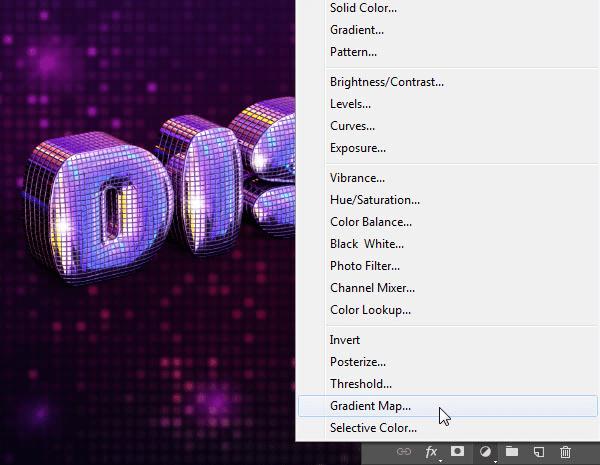
Task: Click new fill or adjustment layer icon
Action: pos(485,452)
